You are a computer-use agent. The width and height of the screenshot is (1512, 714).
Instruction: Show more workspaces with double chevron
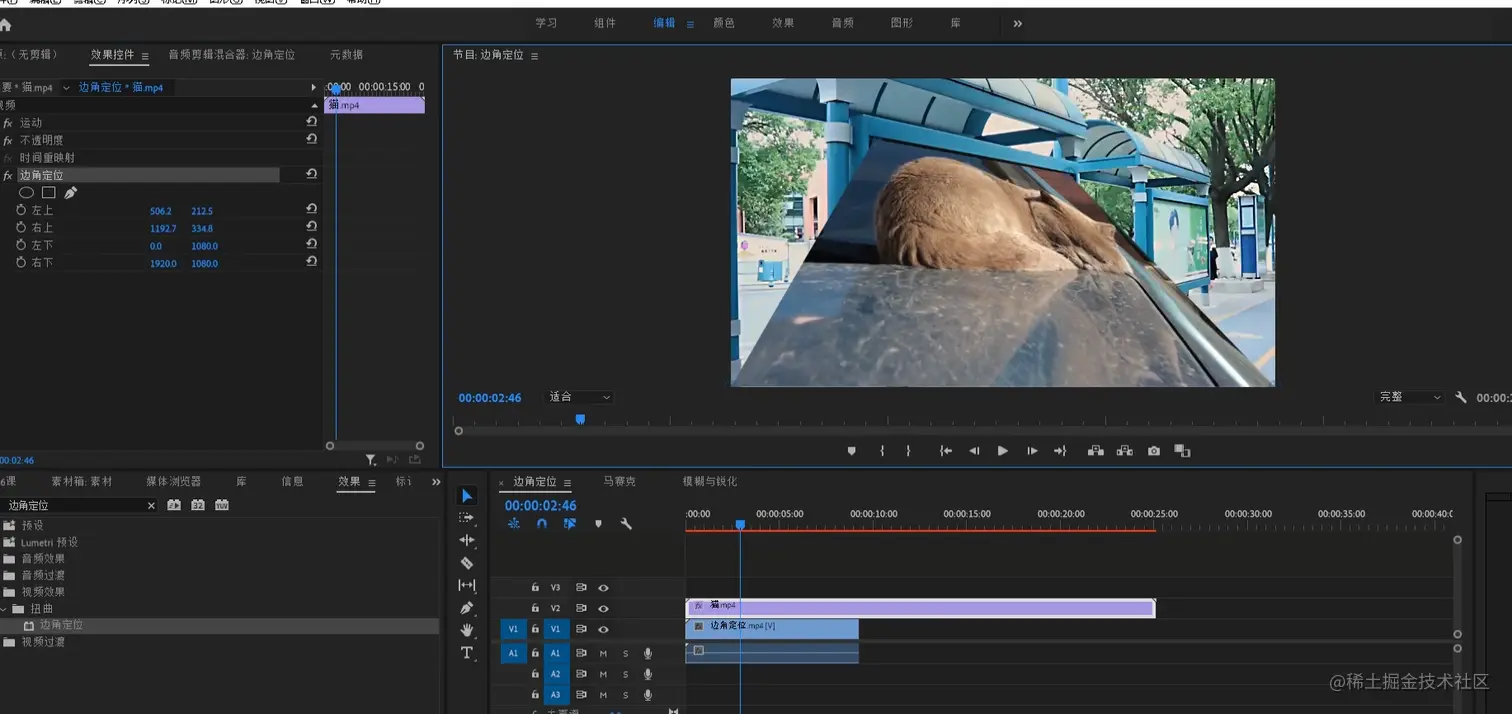coord(1018,23)
